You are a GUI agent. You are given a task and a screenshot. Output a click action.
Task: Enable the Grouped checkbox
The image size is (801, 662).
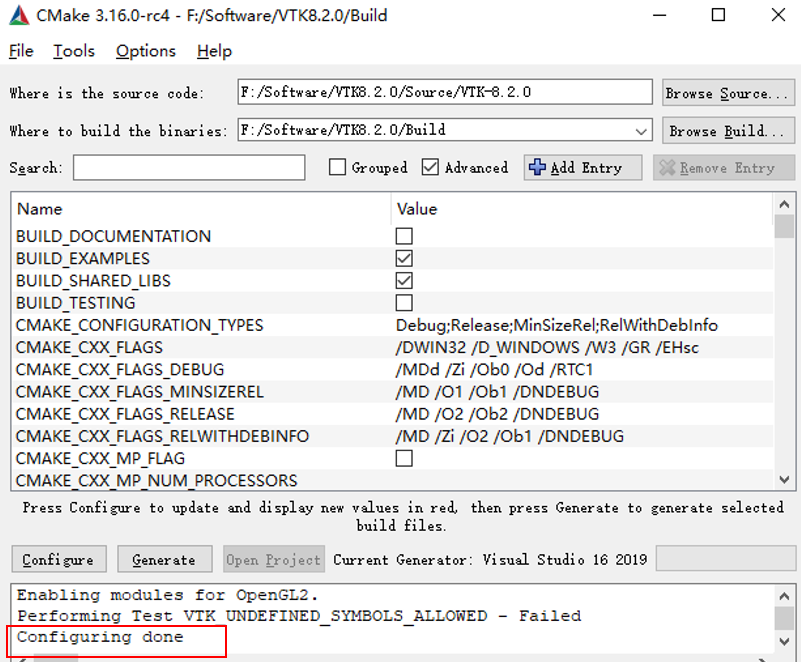tap(337, 167)
